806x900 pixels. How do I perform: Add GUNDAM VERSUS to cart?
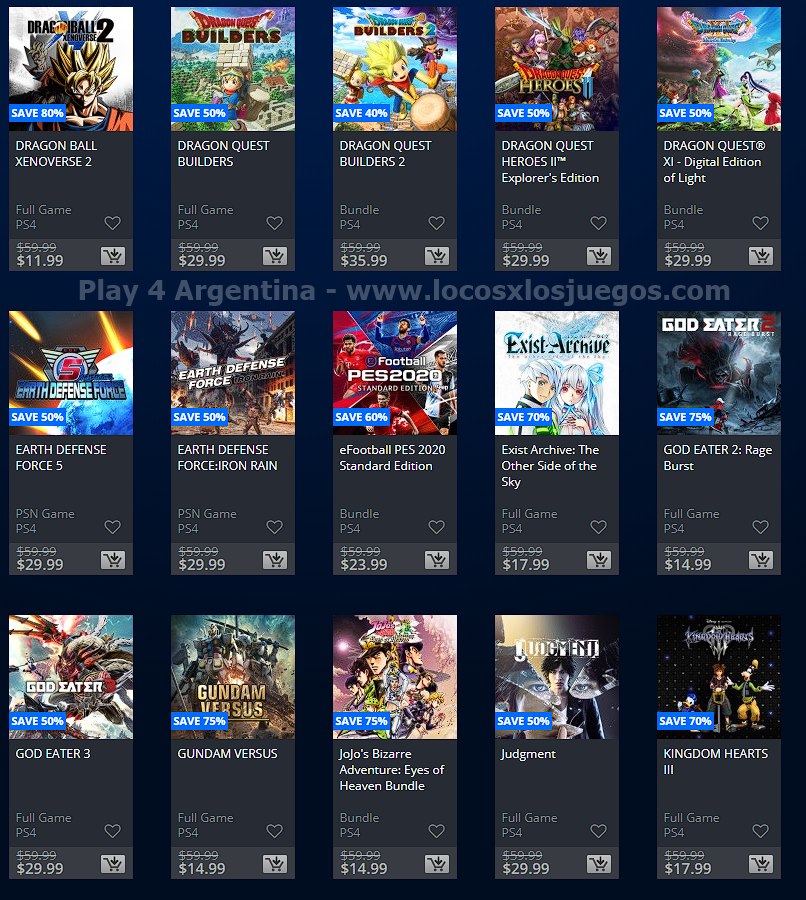pos(274,864)
